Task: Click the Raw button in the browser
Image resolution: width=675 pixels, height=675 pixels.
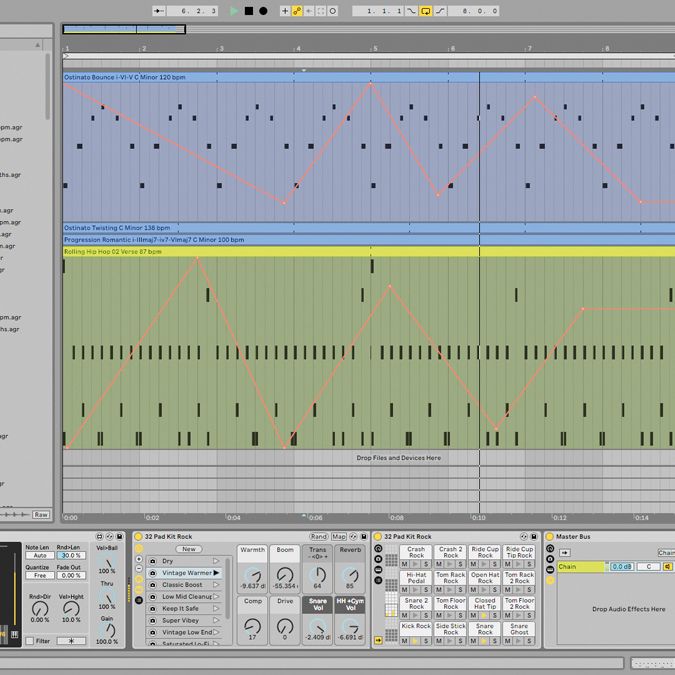Action: coord(41,514)
